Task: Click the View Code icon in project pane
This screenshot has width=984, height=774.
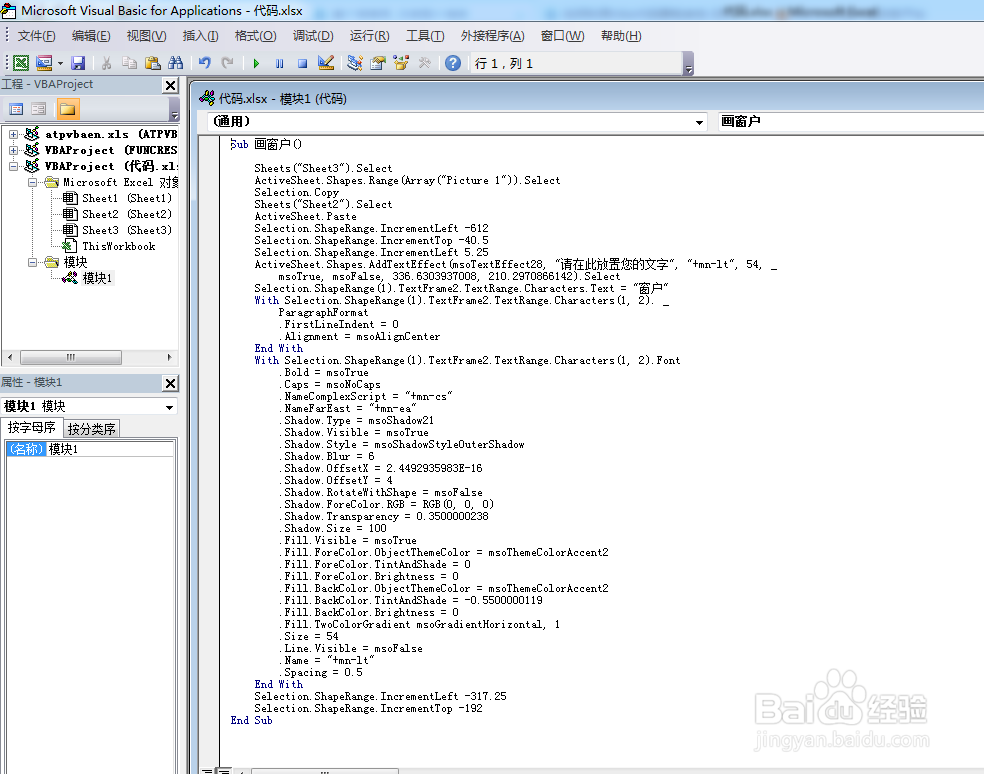Action: click(x=16, y=109)
